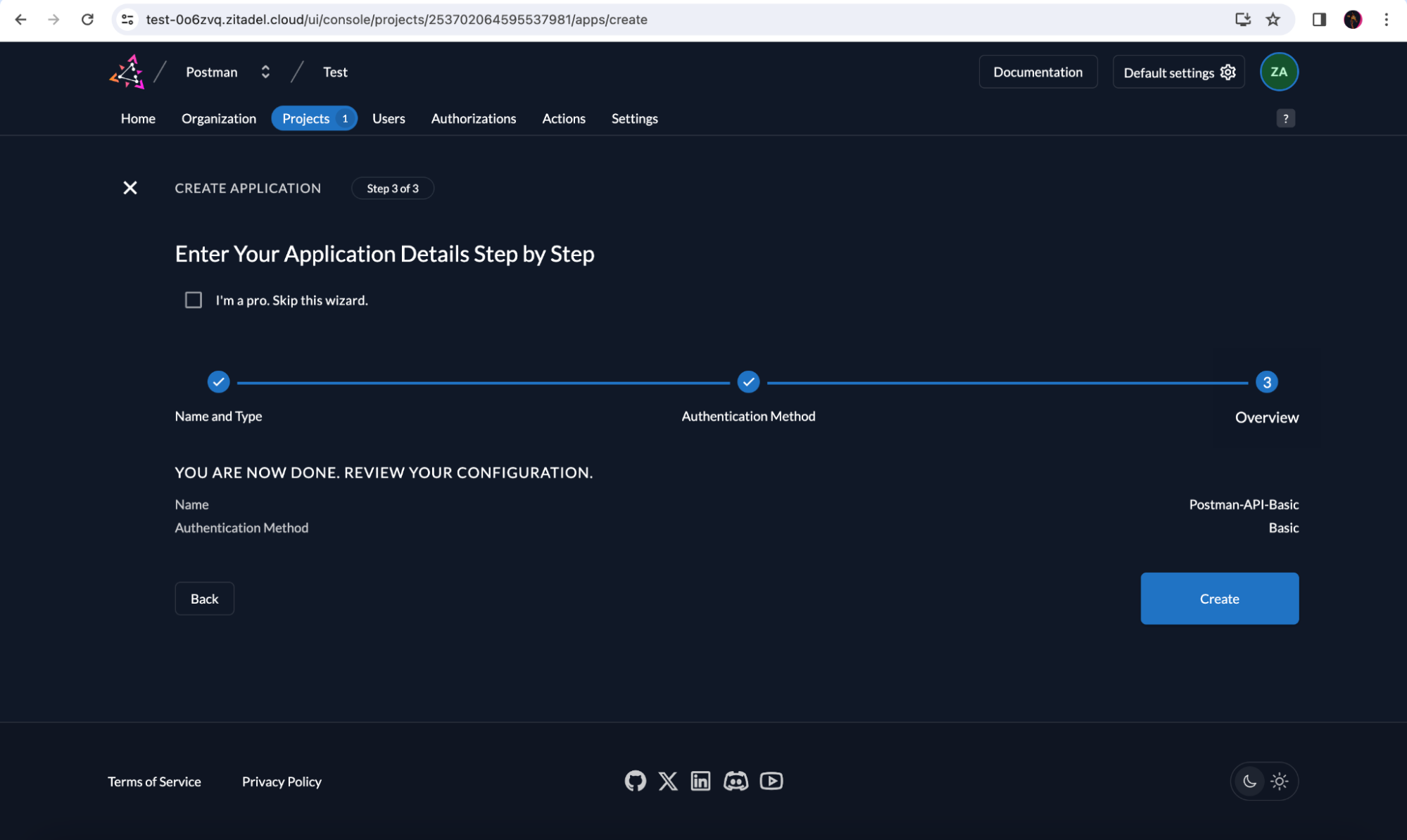Open the X (Twitter) footer icon
The height and width of the screenshot is (840, 1407).
668,781
